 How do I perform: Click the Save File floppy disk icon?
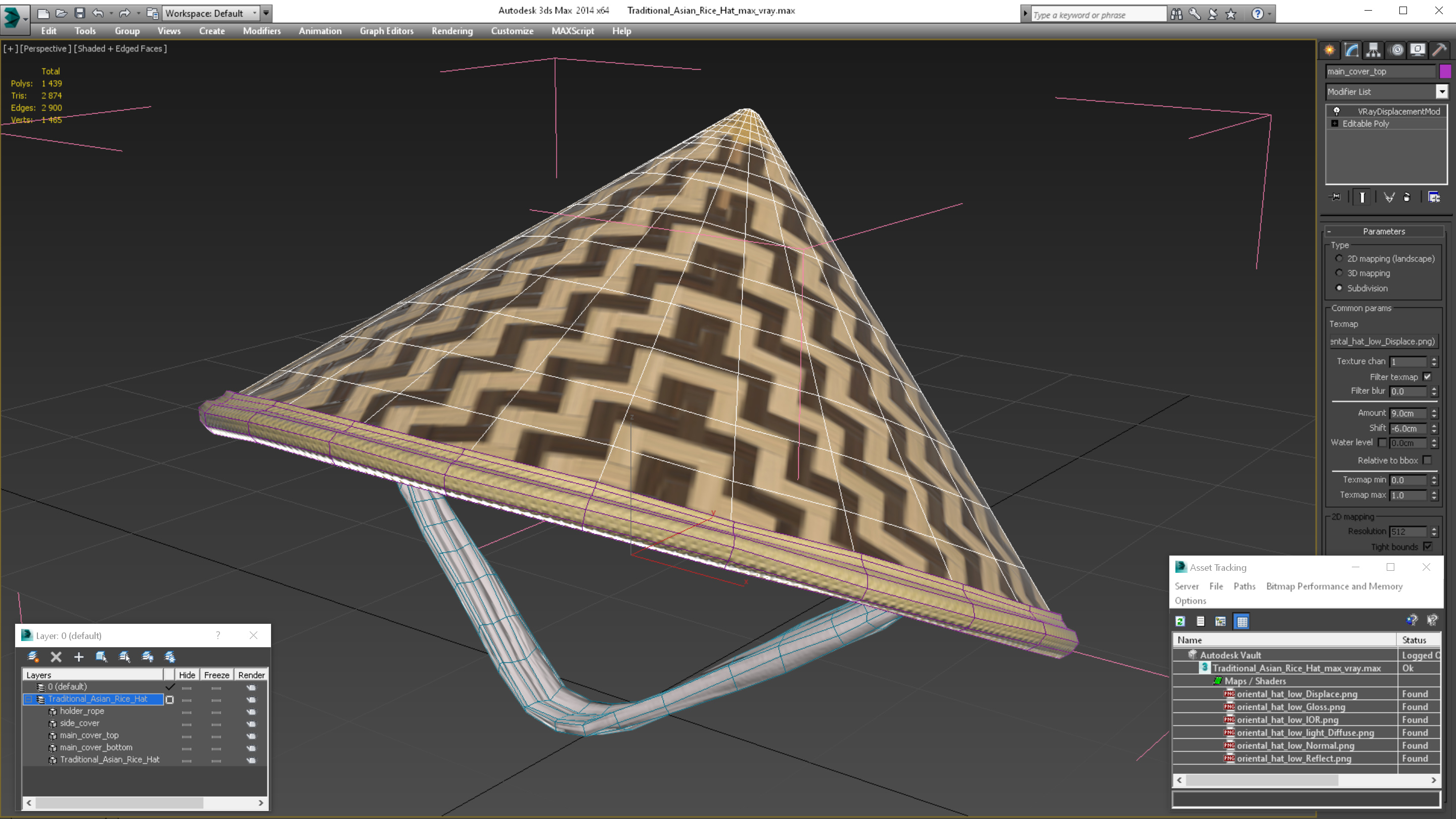[79, 13]
